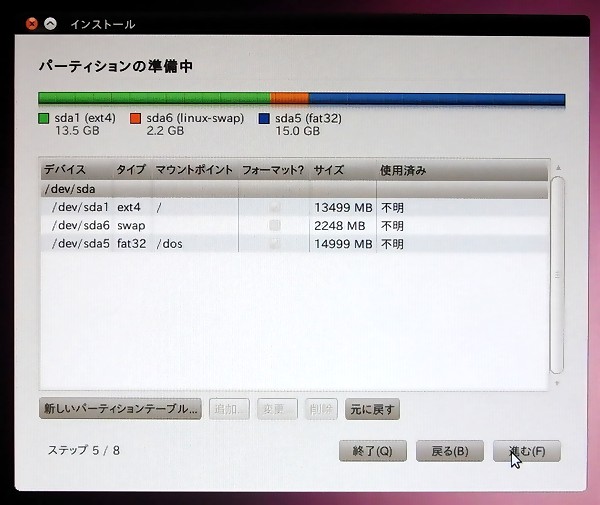Click the roll-up button beside close
600x505 pixels.
point(50,24)
